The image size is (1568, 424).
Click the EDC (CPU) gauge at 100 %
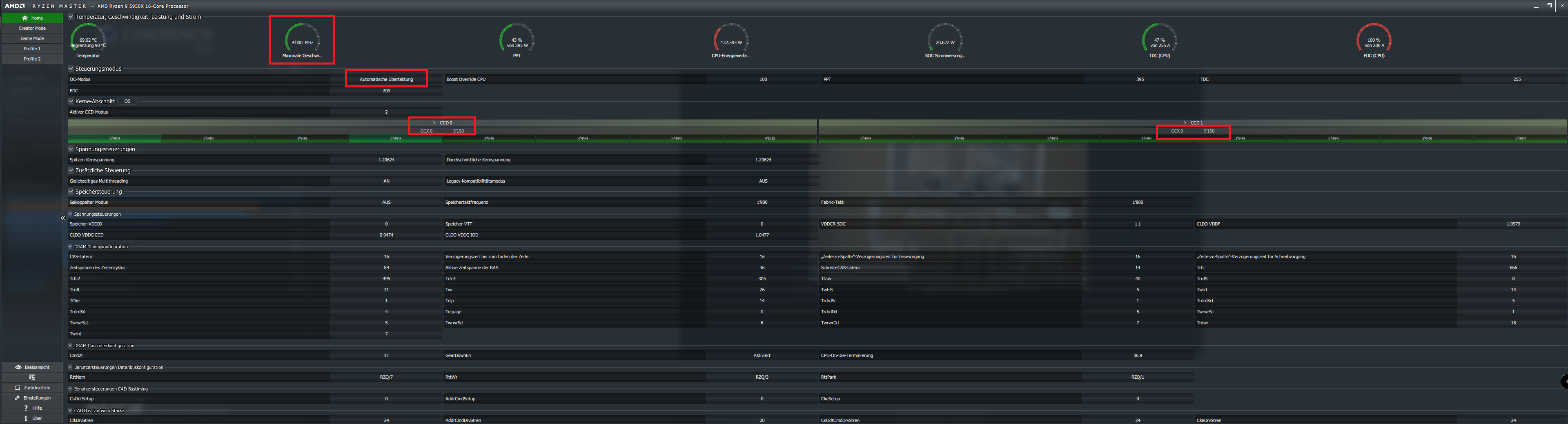click(x=1374, y=41)
